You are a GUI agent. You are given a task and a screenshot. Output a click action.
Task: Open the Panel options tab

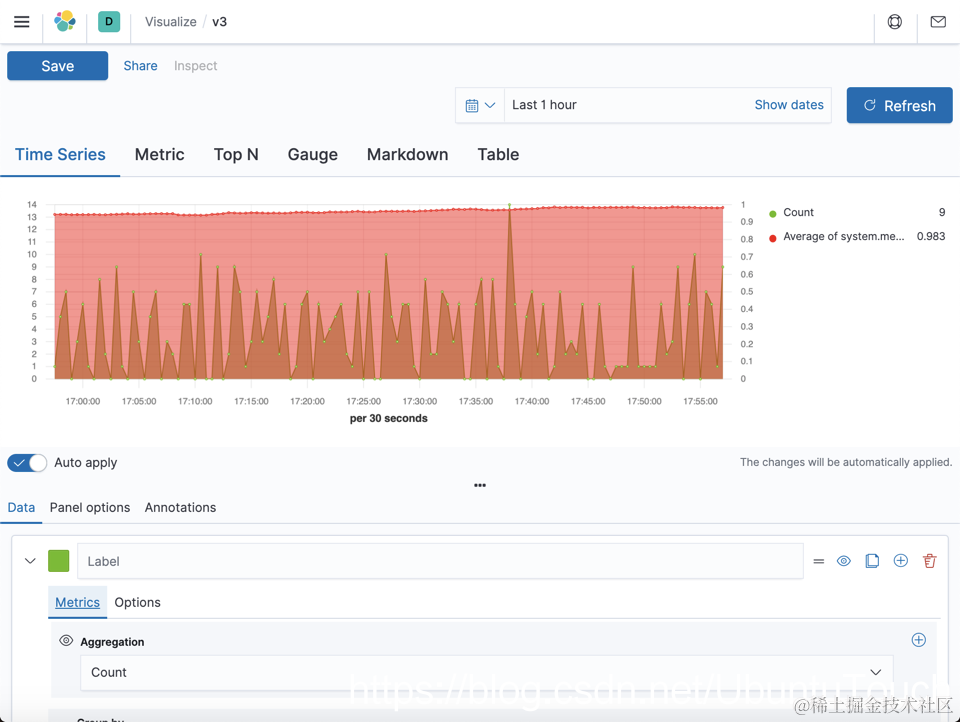90,508
